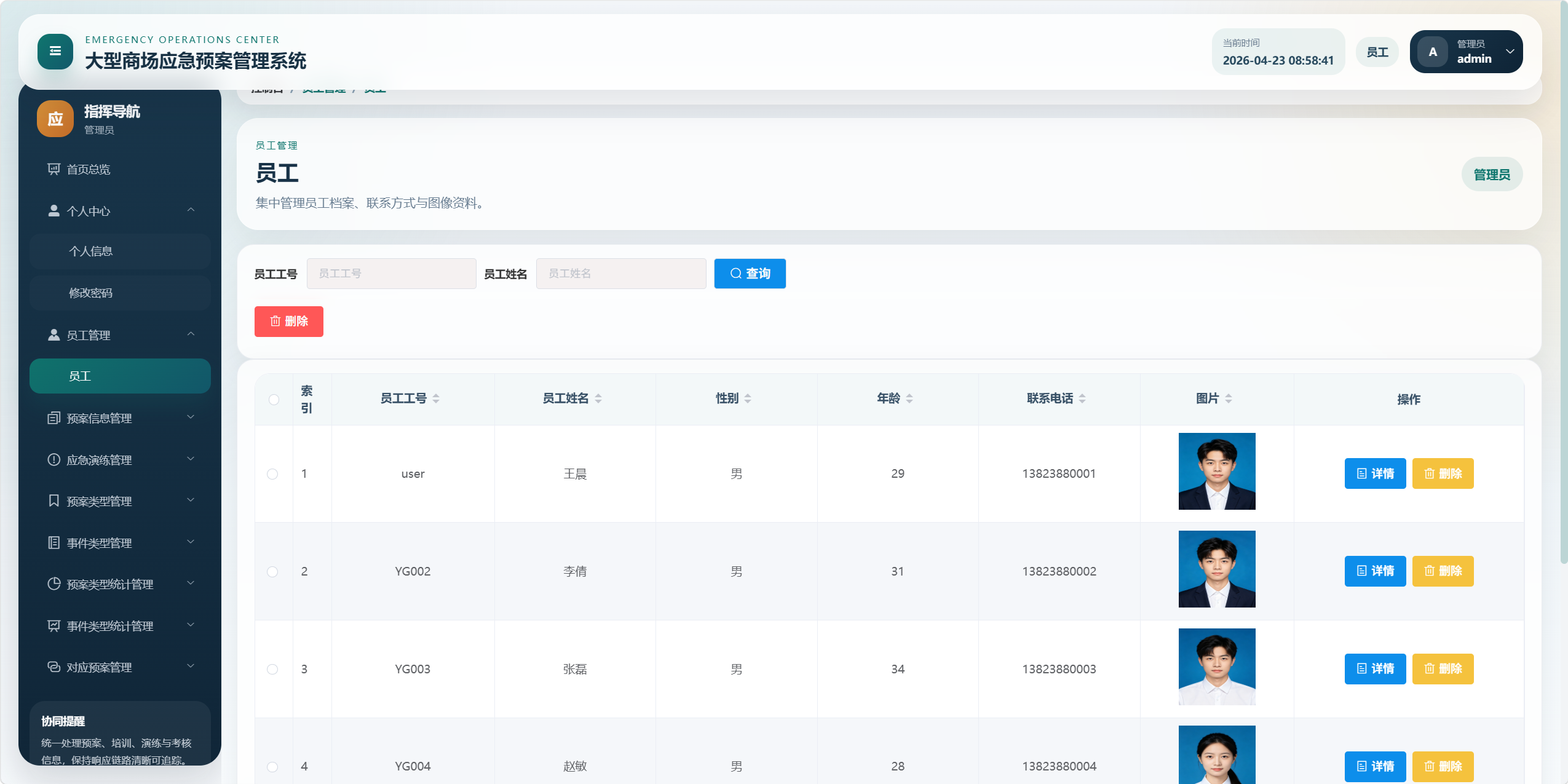This screenshot has height=784, width=1568.
Task: Click the admin avatar letter A
Action: point(1433,52)
